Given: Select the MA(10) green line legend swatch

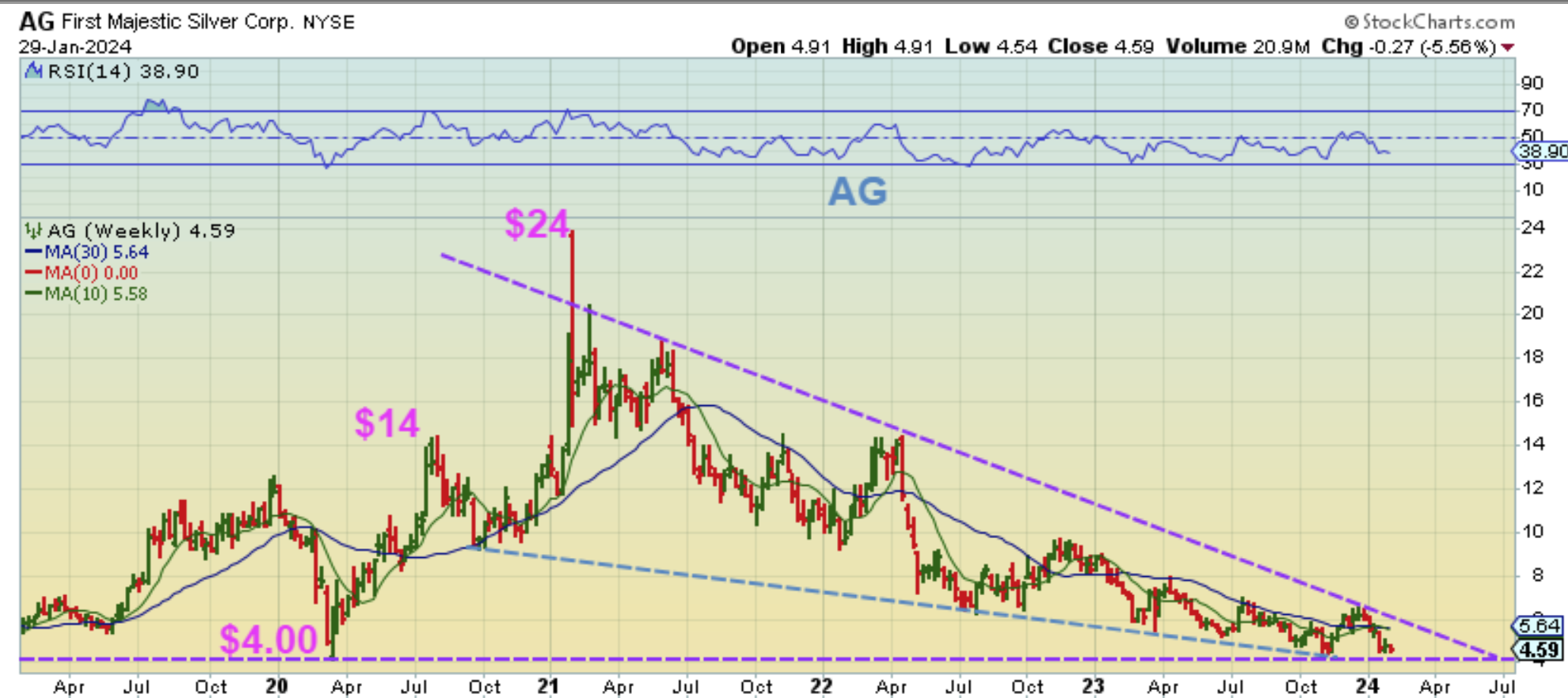Looking at the screenshot, I should click(33, 294).
